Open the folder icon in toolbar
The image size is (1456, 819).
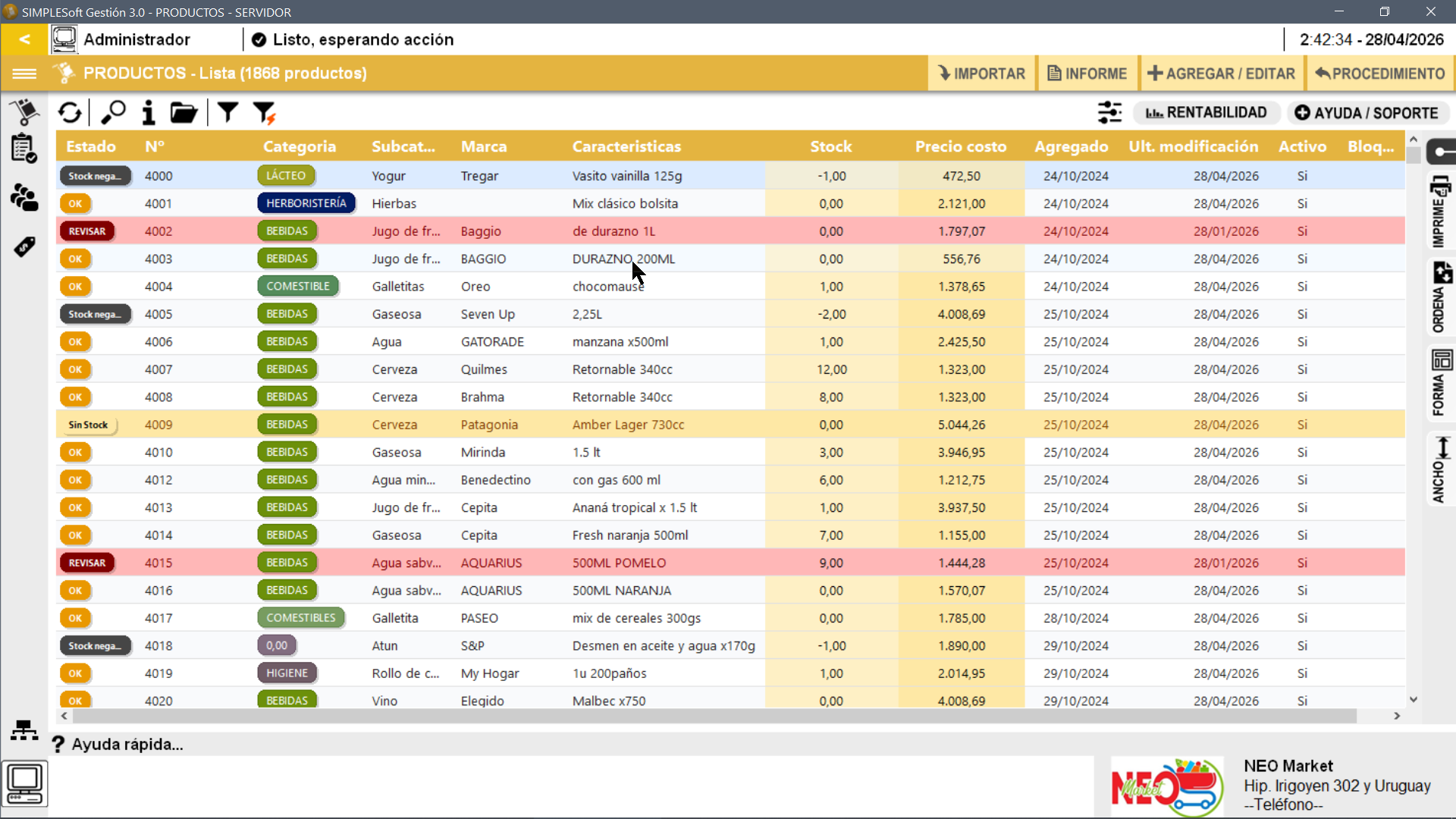tap(184, 113)
